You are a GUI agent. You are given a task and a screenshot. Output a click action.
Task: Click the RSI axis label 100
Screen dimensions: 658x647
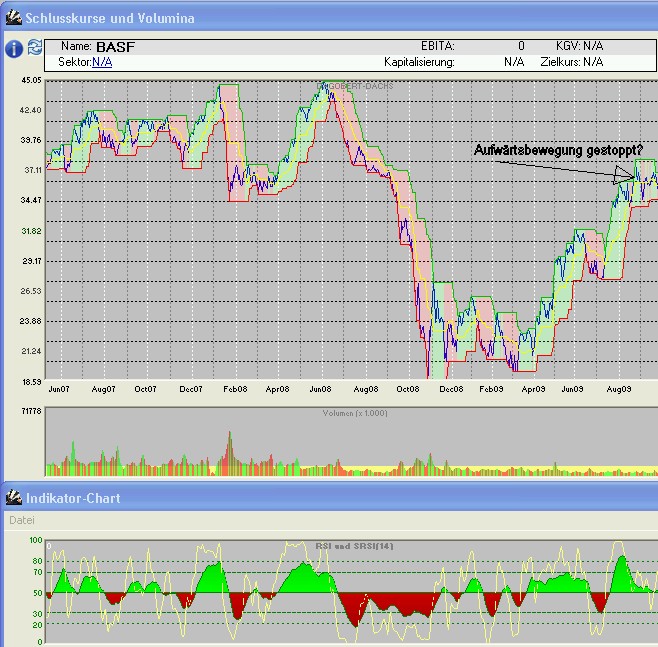[x=36, y=540]
